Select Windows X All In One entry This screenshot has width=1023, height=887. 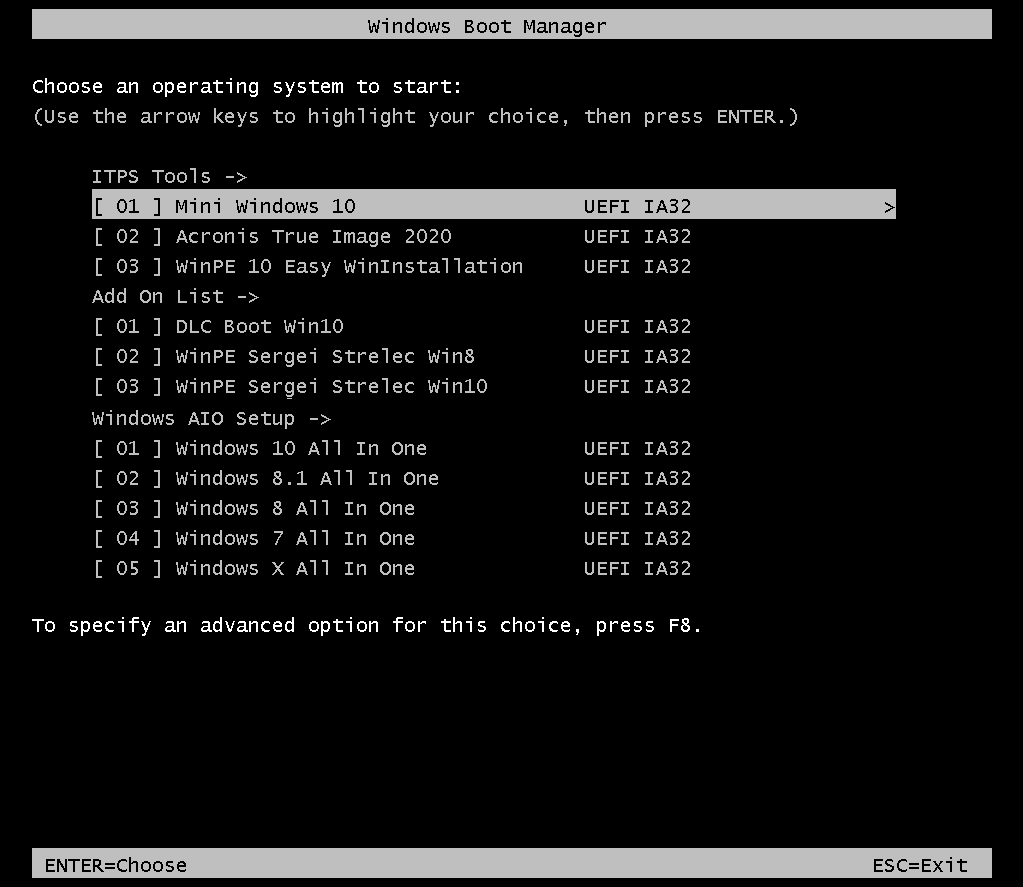tap(392, 568)
